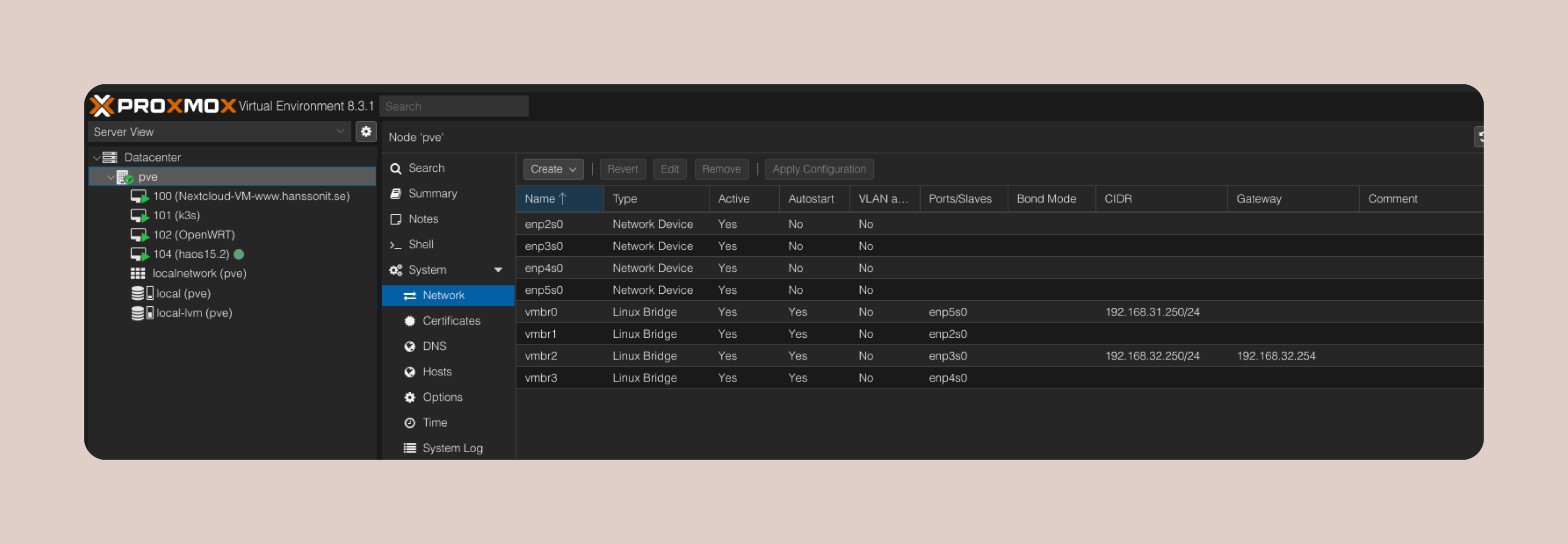
Task: Select the vmbr3 row
Action: [1000, 378]
